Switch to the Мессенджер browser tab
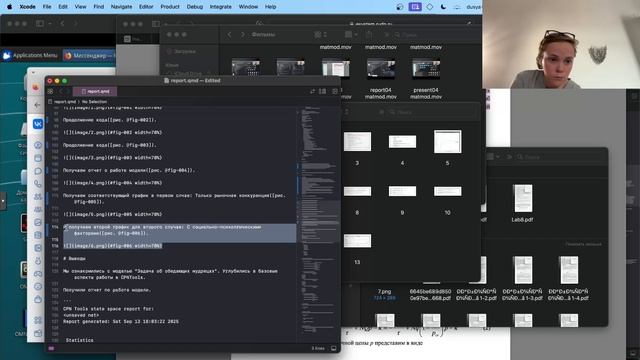The height and width of the screenshot is (360, 640). 89,56
